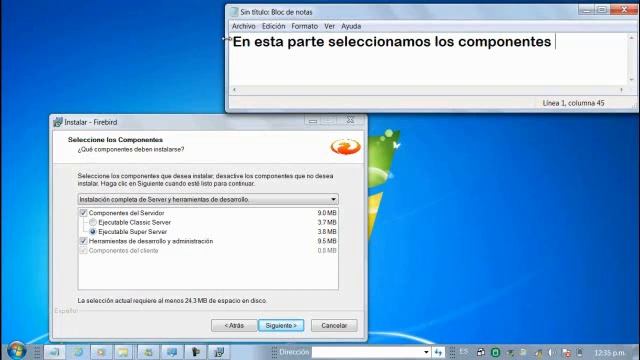The image size is (640, 360).
Task: Expand the Dirección address bar dropdown arrow
Action: click(426, 352)
